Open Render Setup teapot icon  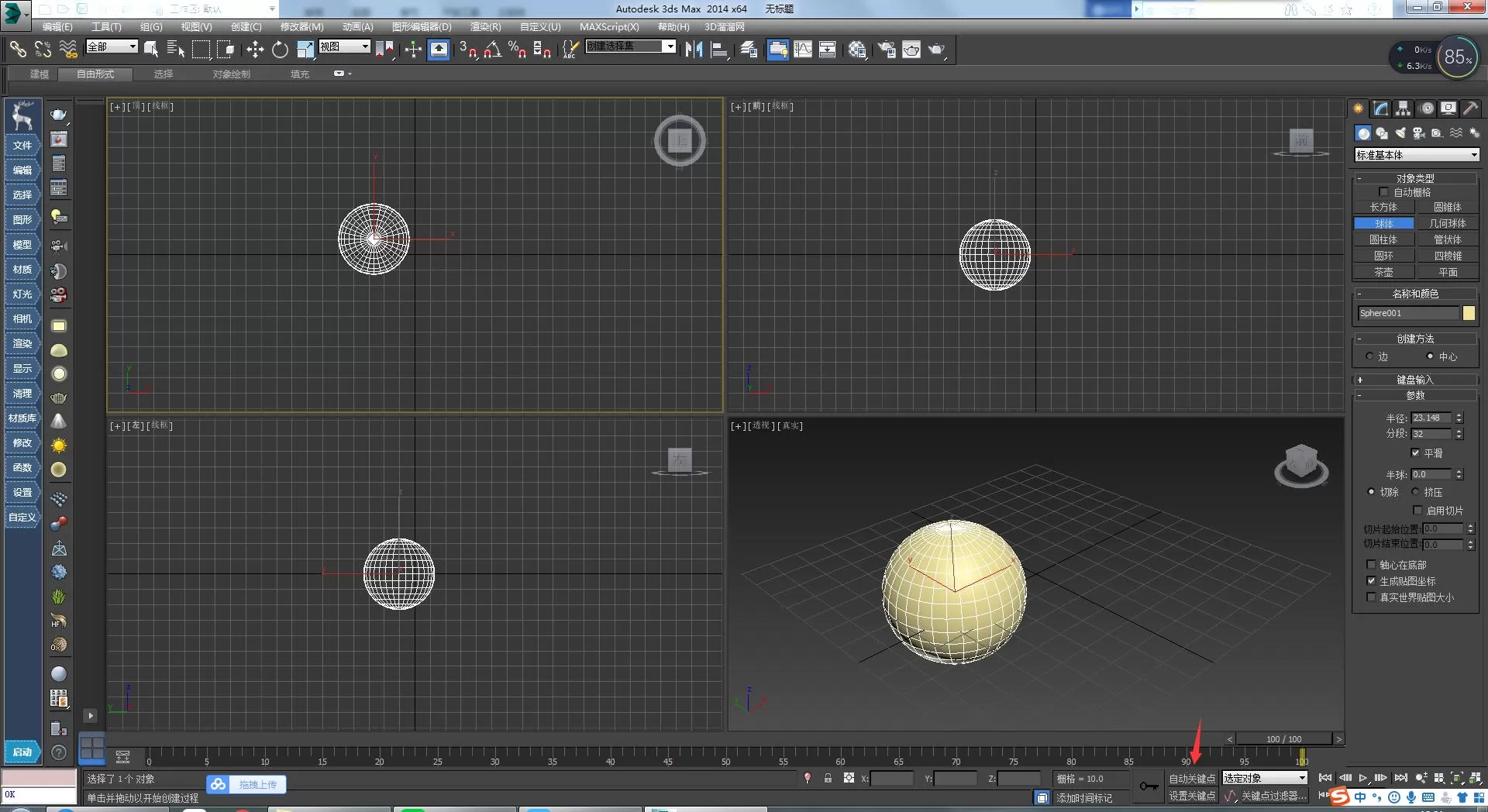click(x=886, y=50)
